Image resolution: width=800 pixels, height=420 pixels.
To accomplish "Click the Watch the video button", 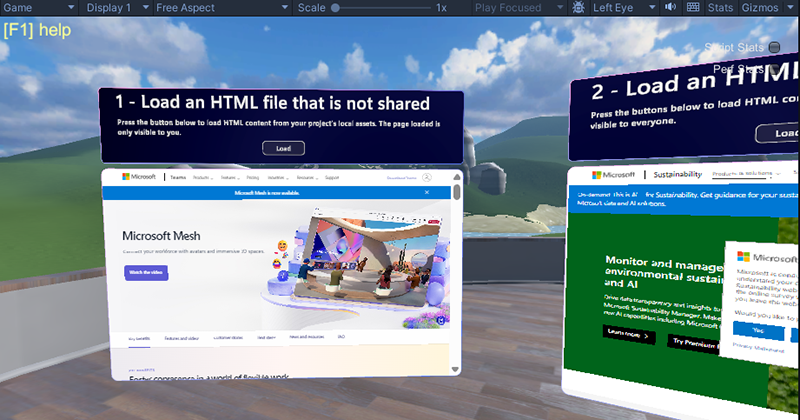I will [146, 273].
